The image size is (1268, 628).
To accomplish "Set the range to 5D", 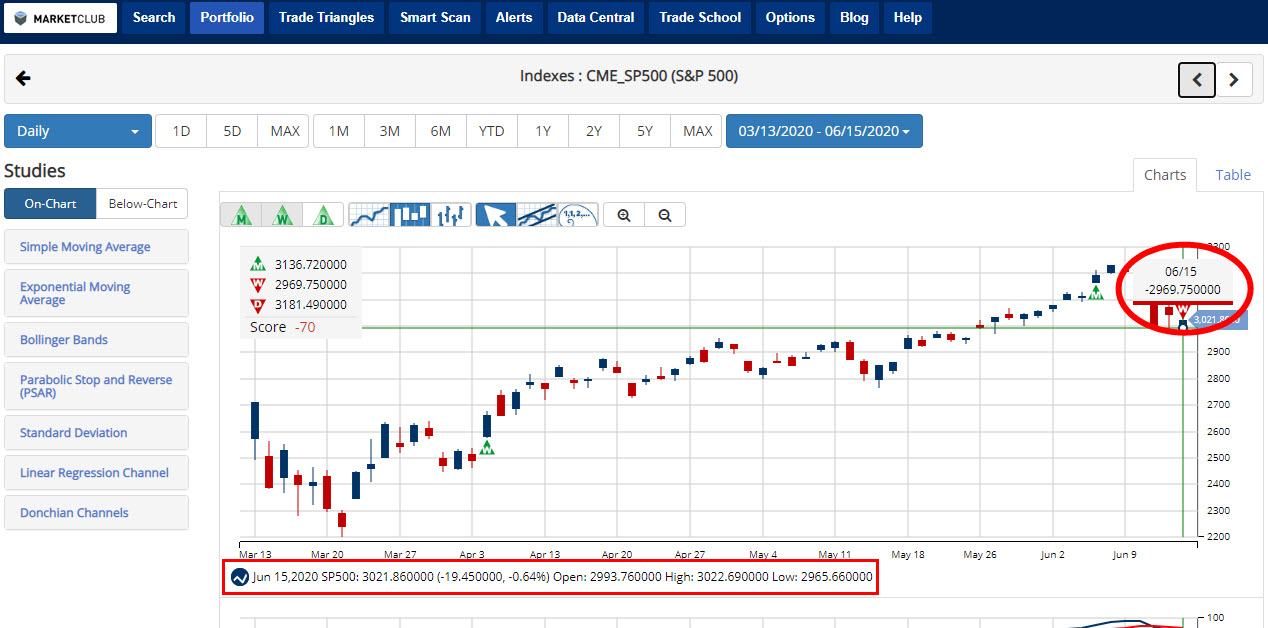I will (233, 131).
